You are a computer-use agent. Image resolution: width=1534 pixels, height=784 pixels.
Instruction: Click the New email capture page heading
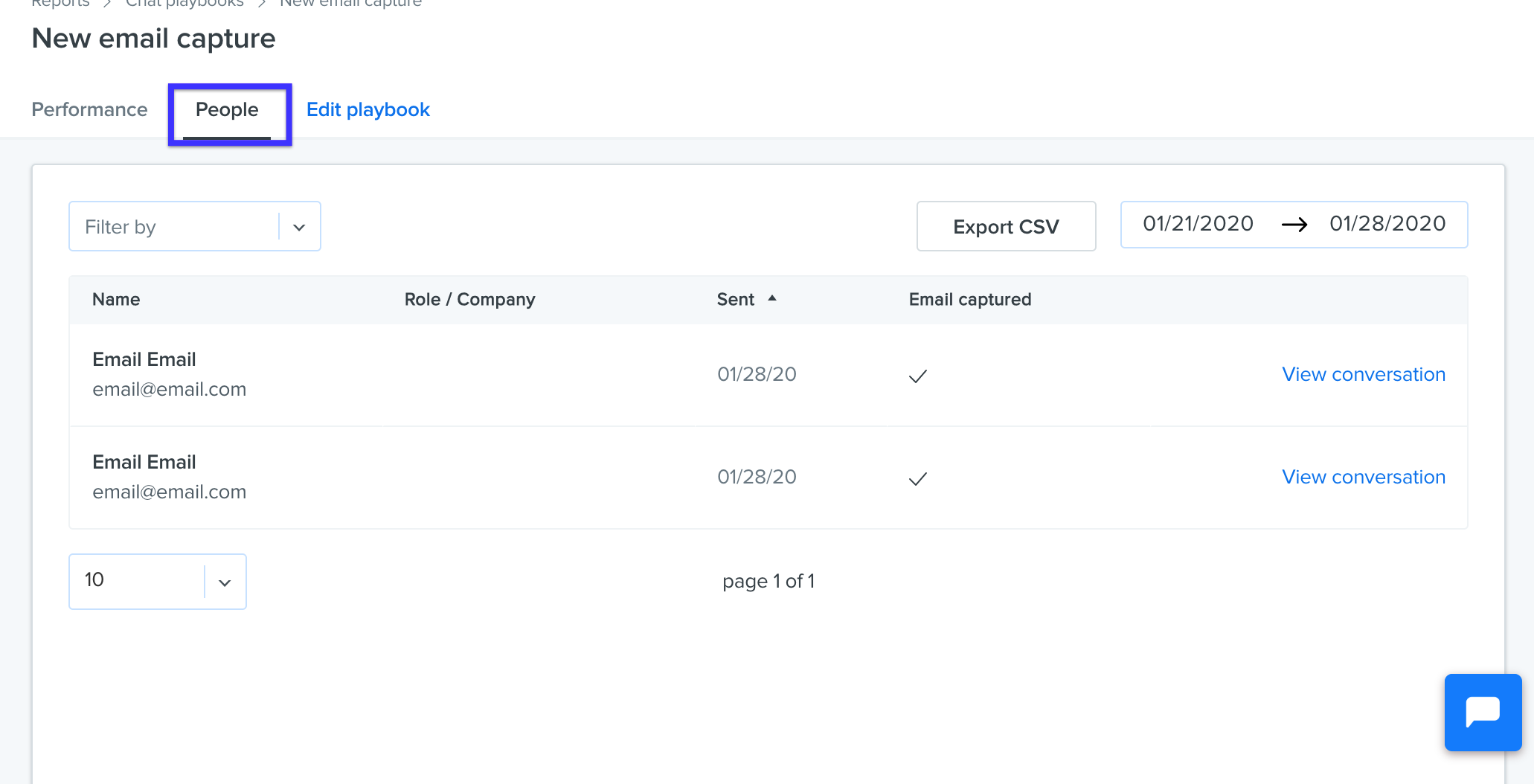(x=153, y=38)
